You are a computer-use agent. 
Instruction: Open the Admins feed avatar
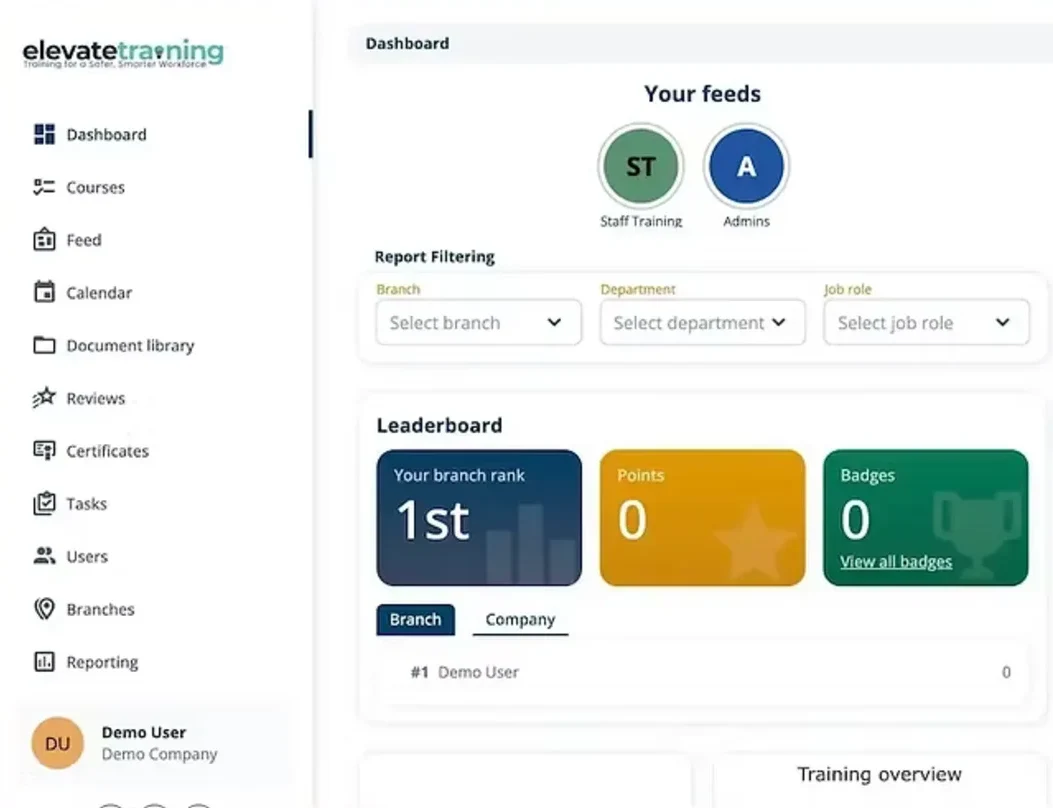[746, 166]
